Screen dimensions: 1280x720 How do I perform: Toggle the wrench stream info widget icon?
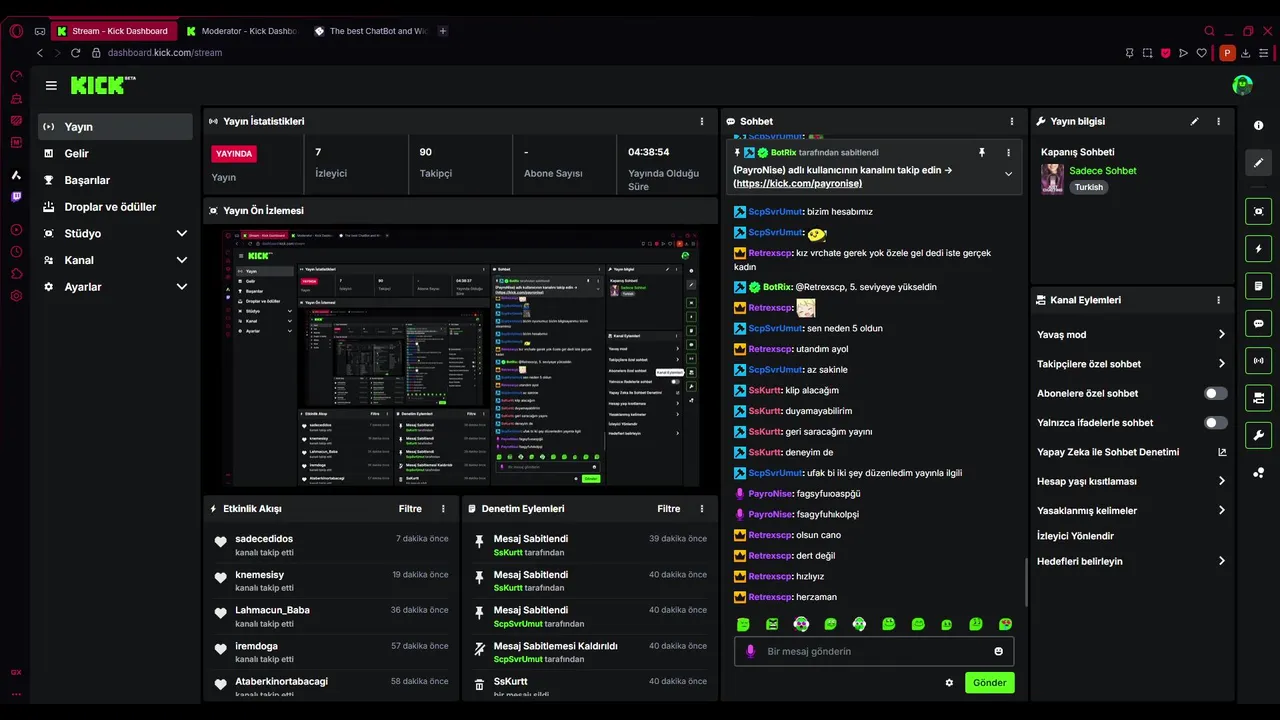(x=1258, y=435)
